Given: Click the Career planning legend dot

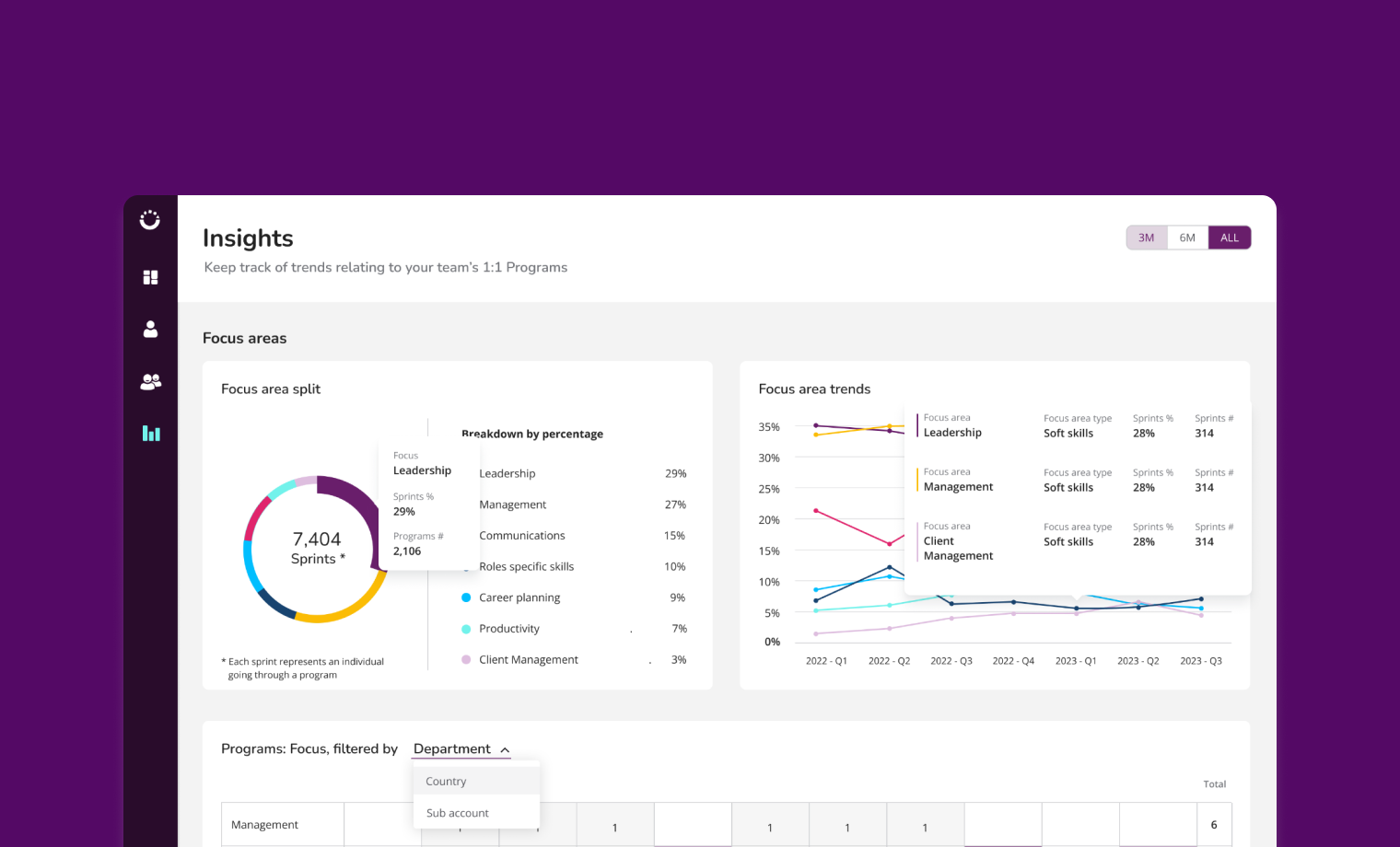Looking at the screenshot, I should pos(466,598).
